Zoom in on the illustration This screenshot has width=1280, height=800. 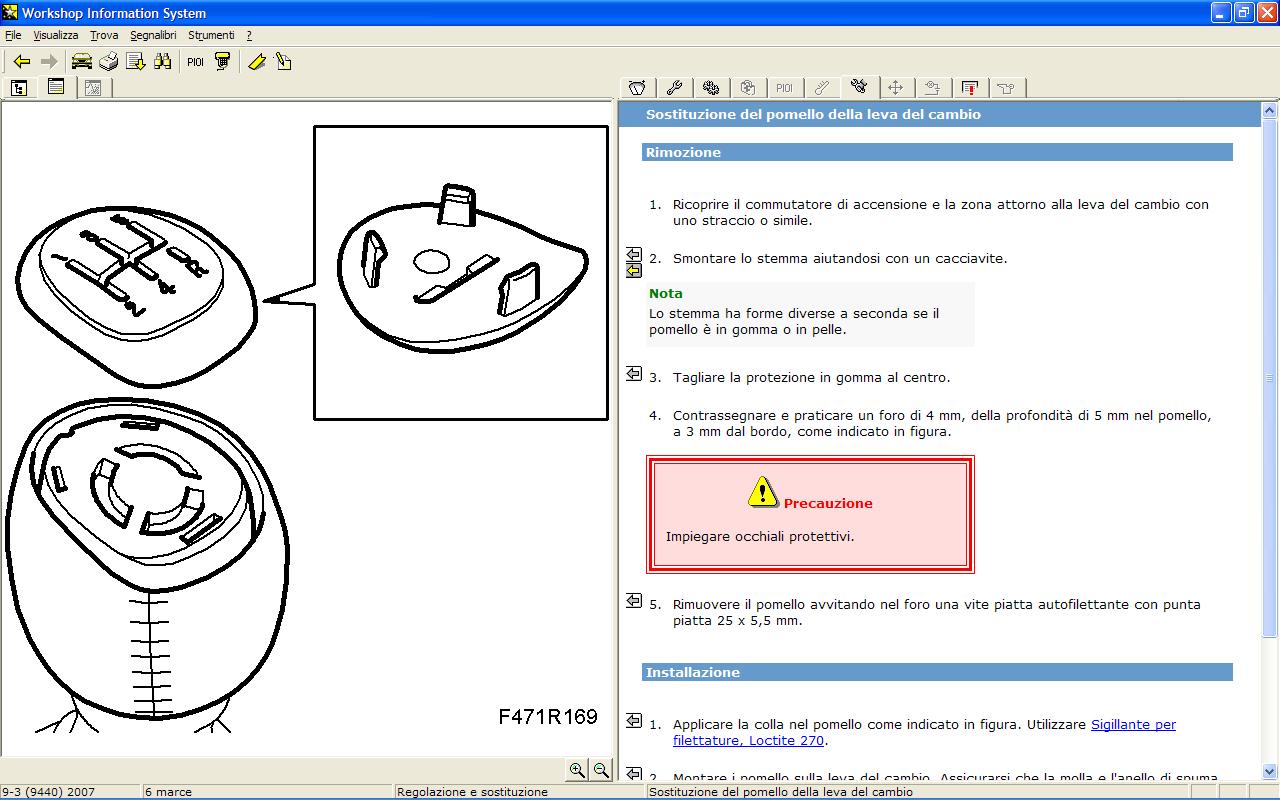(577, 770)
